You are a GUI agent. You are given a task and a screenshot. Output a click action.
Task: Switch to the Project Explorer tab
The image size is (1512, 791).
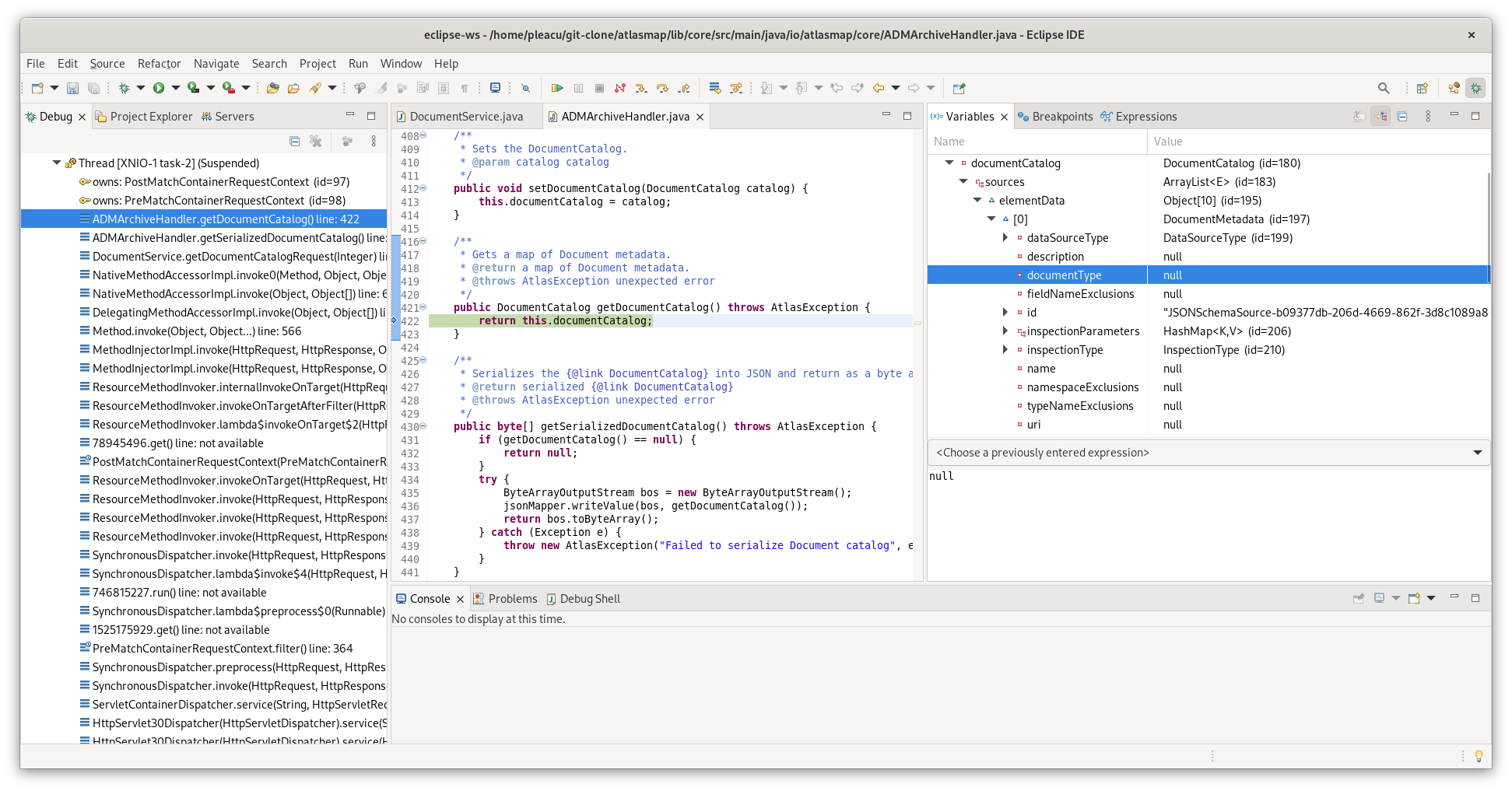144,117
